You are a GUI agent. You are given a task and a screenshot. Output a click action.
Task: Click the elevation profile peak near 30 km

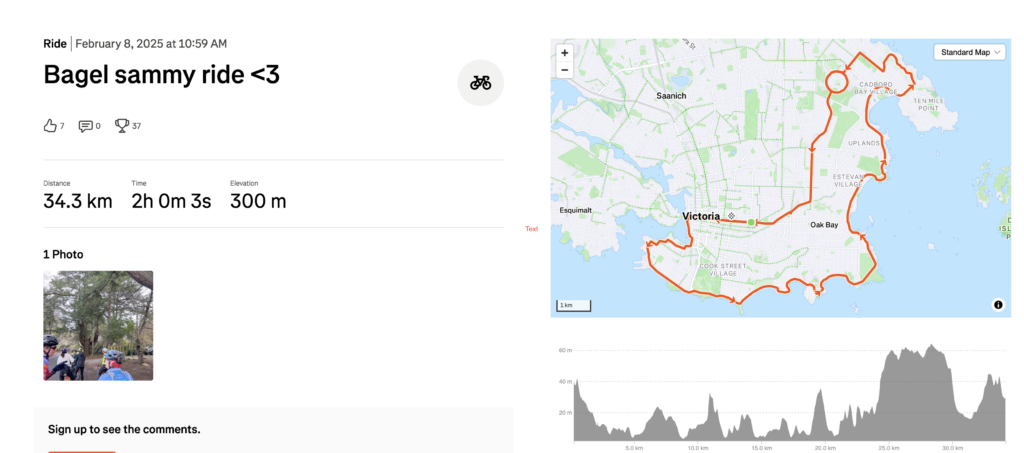(932, 349)
